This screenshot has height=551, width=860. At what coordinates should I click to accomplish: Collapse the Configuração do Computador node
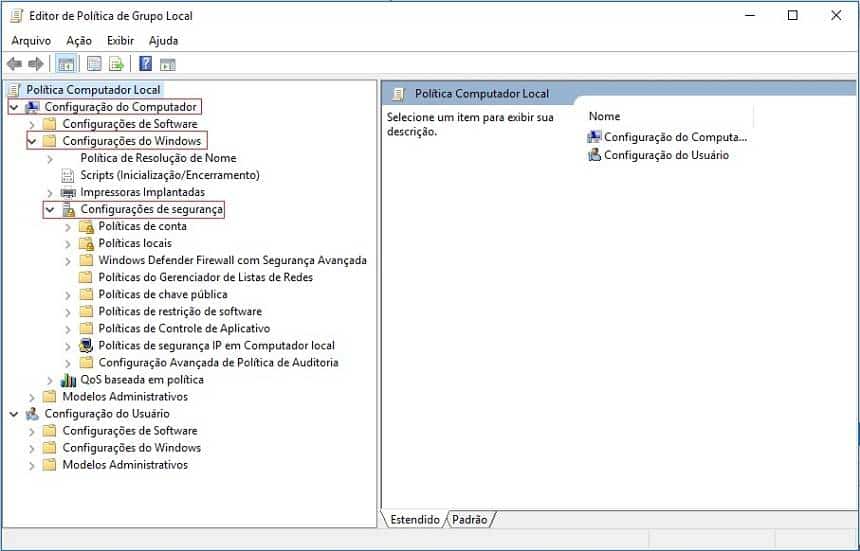[14, 107]
